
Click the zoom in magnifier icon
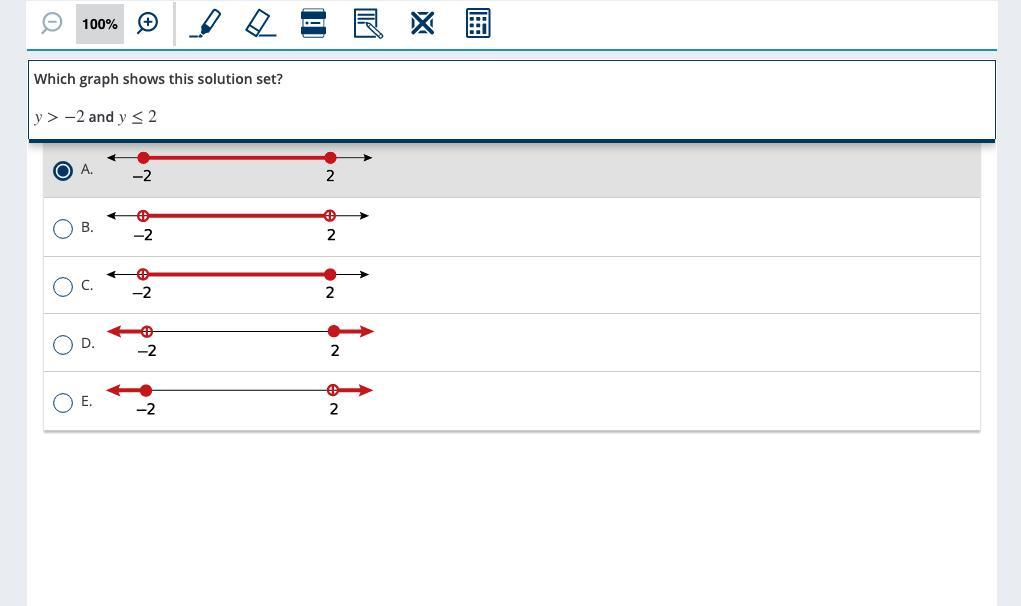click(x=148, y=23)
